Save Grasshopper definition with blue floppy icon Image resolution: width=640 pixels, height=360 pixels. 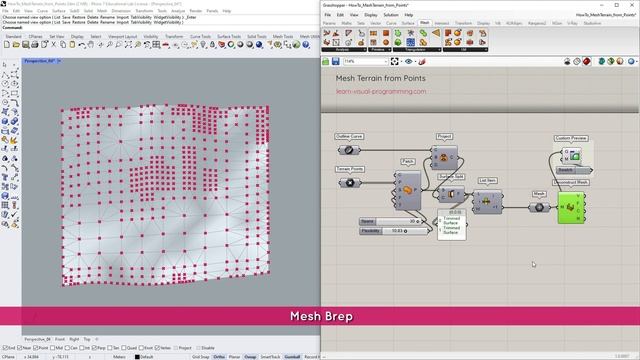pos(336,62)
